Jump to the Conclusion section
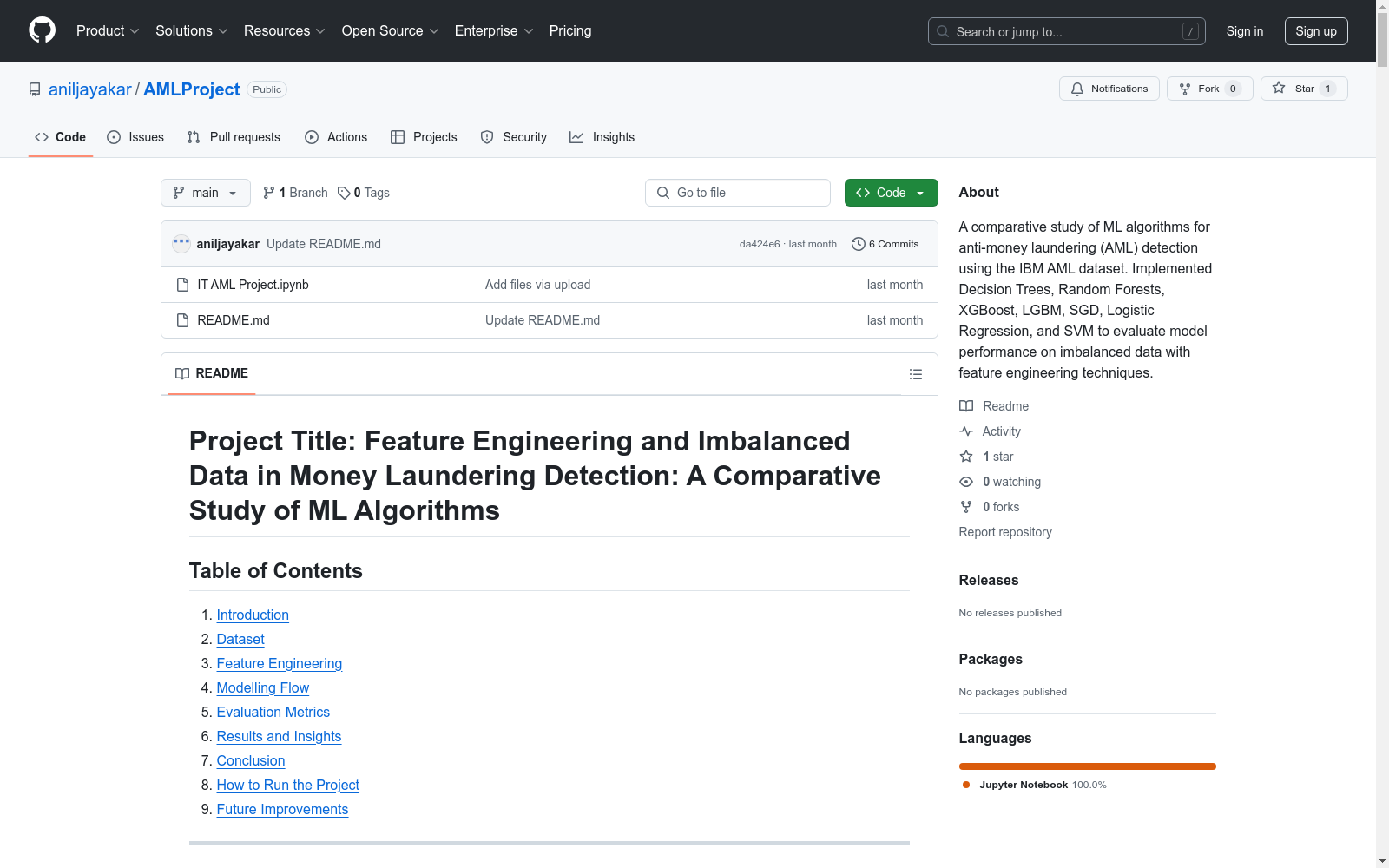 pos(251,760)
